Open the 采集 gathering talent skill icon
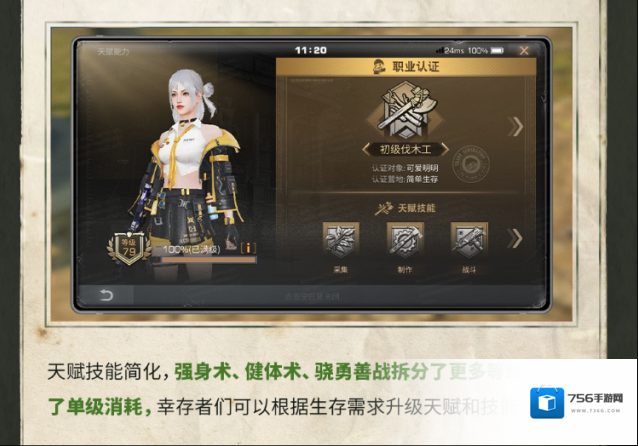Viewport: 638px width, 446px height. tap(341, 240)
